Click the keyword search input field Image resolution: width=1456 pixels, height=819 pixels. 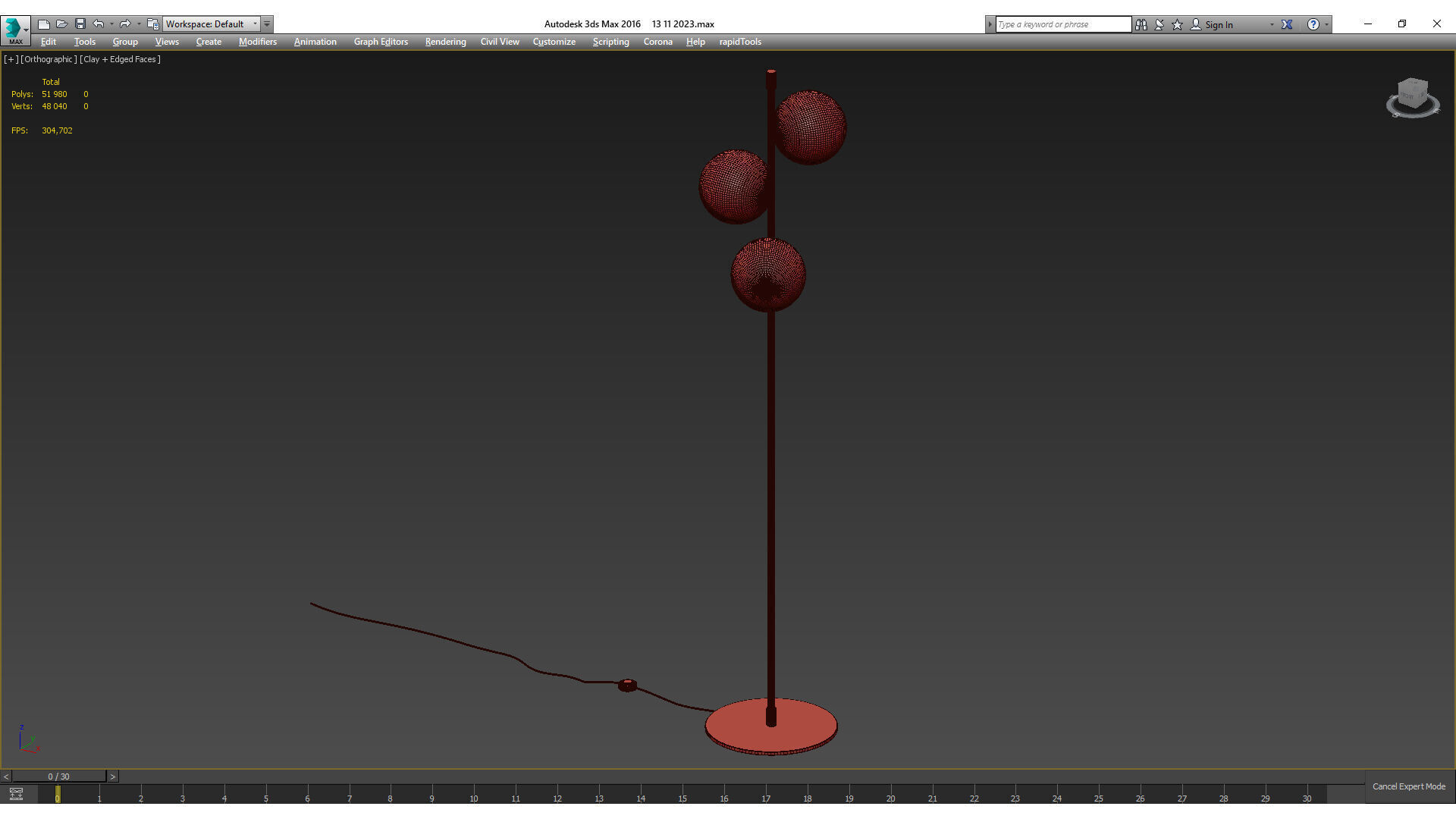tap(1062, 24)
